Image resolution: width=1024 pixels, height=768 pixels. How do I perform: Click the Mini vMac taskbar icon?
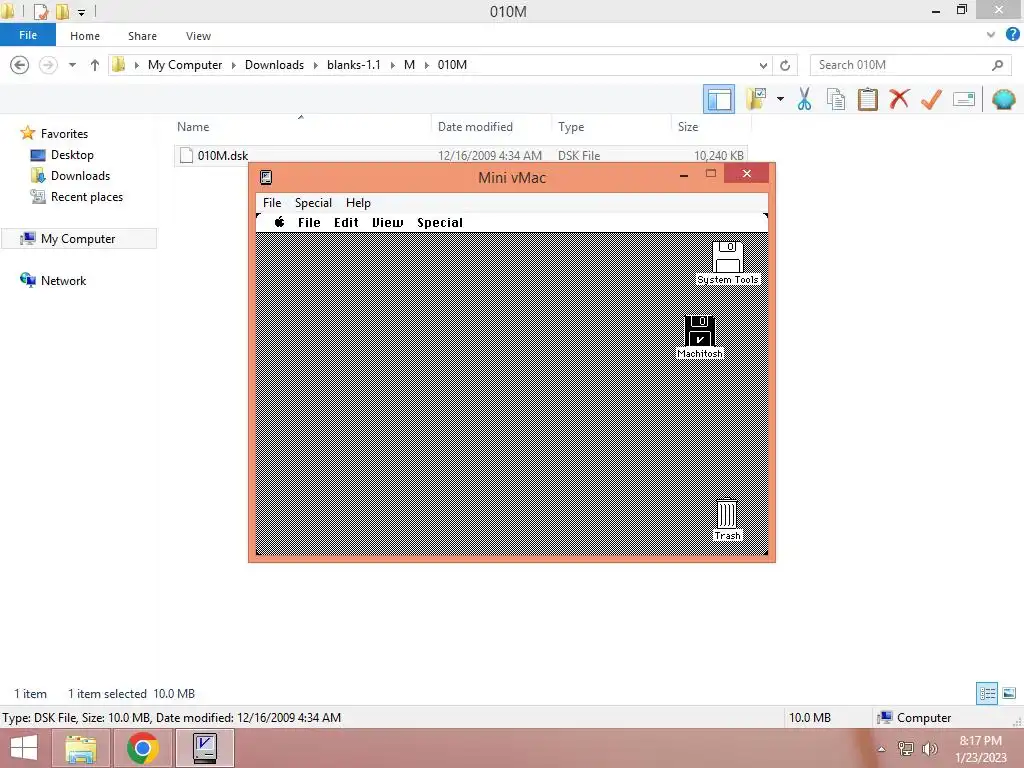(x=204, y=748)
